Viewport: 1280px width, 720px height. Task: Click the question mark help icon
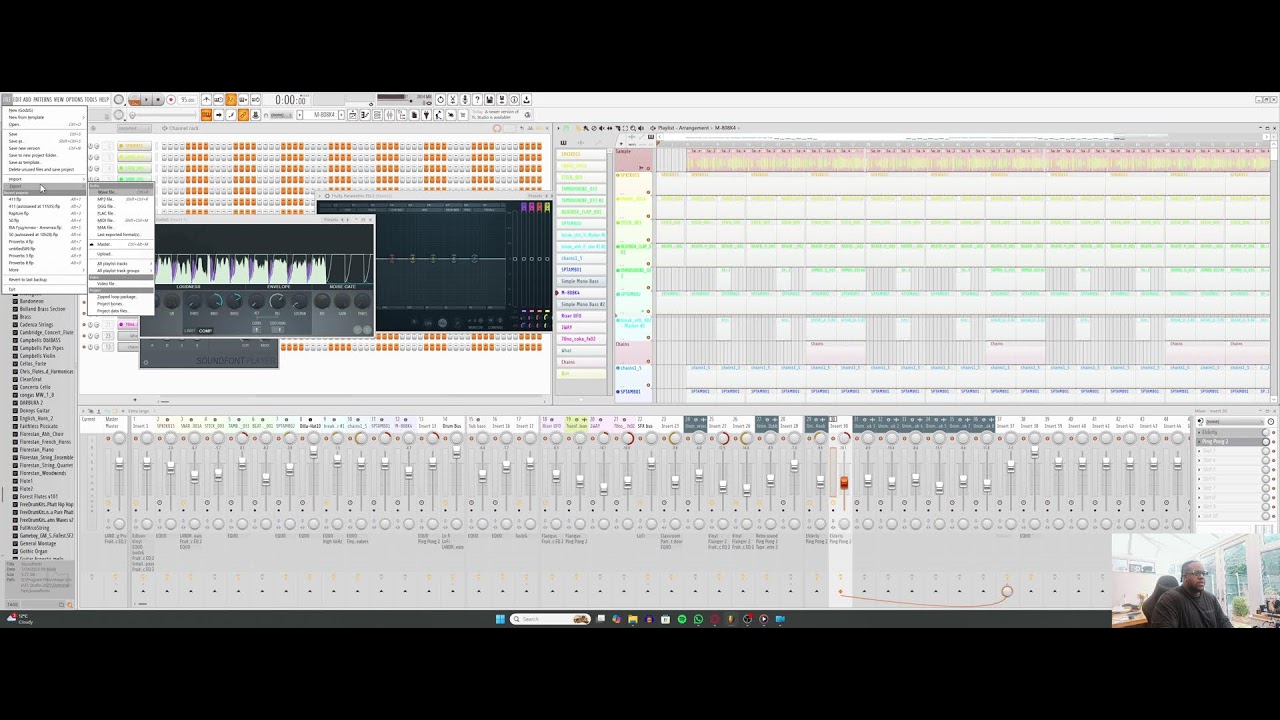tap(478, 99)
